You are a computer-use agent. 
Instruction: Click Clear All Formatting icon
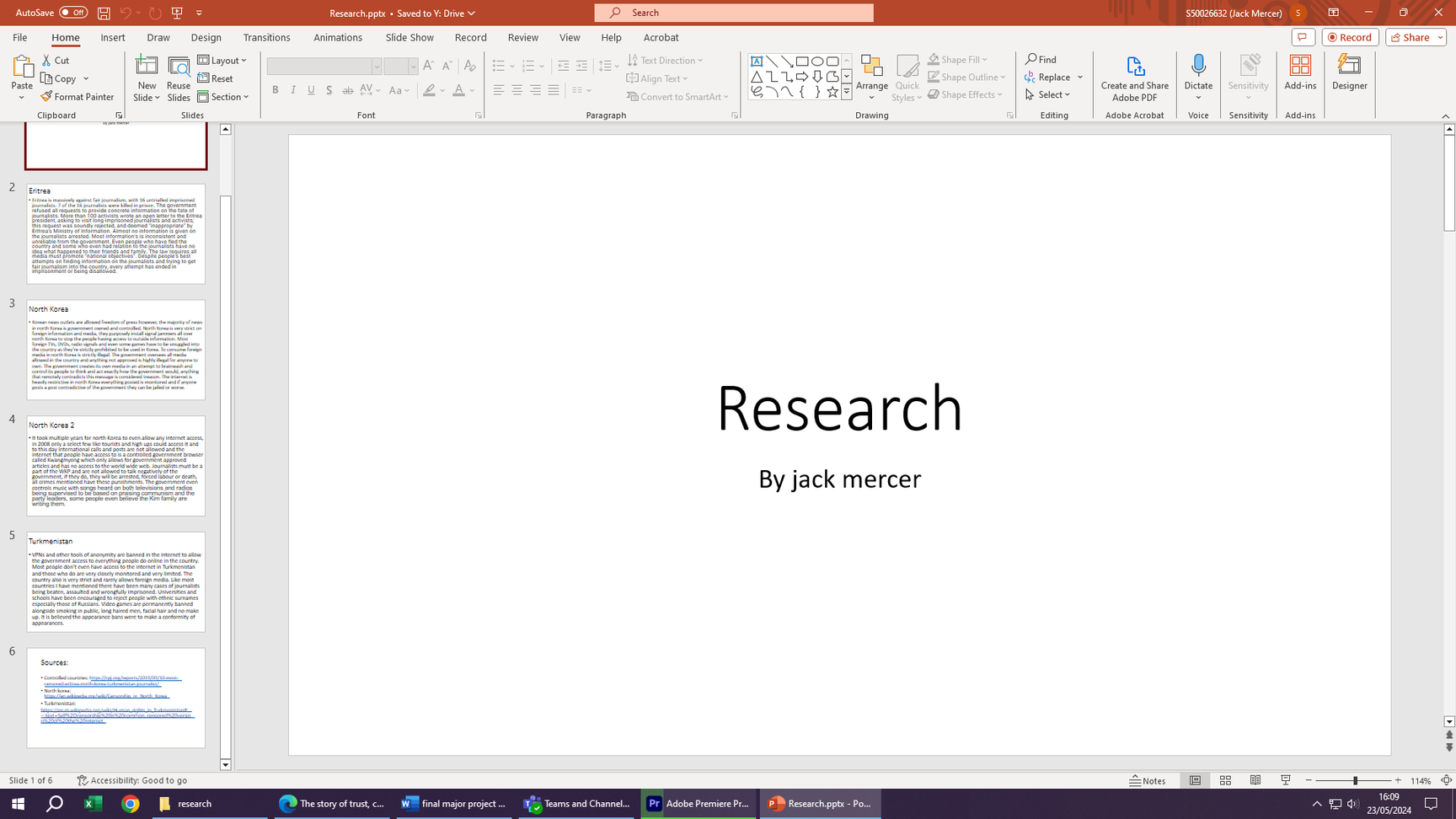point(469,66)
